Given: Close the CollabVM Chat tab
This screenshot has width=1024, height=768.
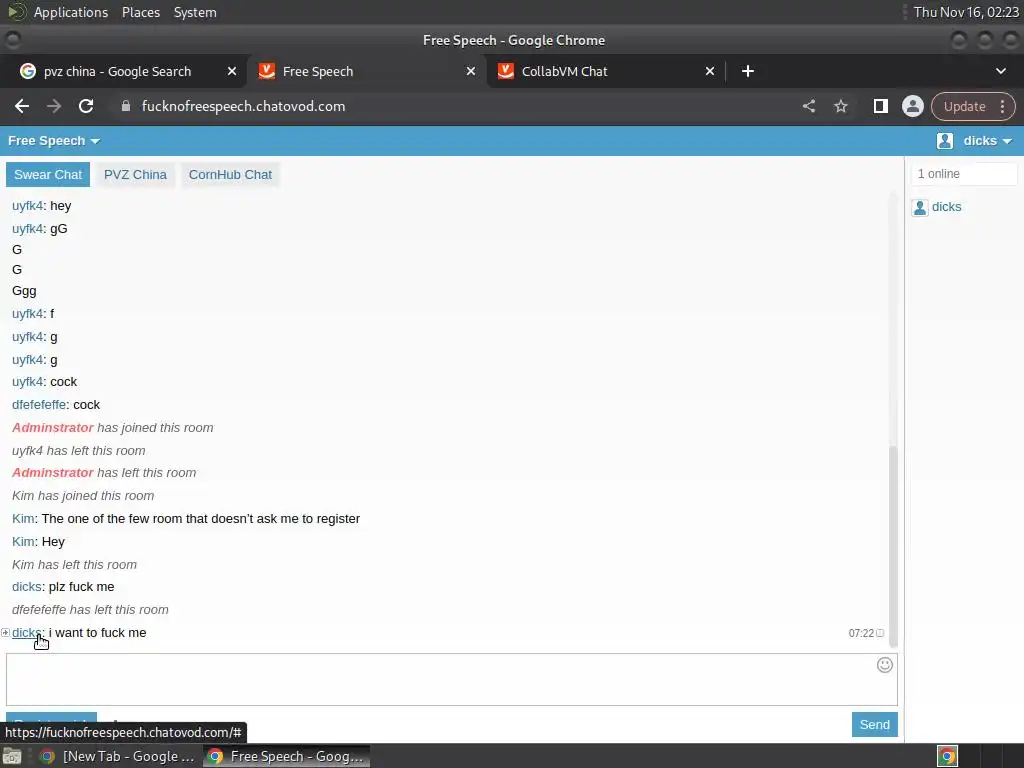Looking at the screenshot, I should click(x=710, y=71).
